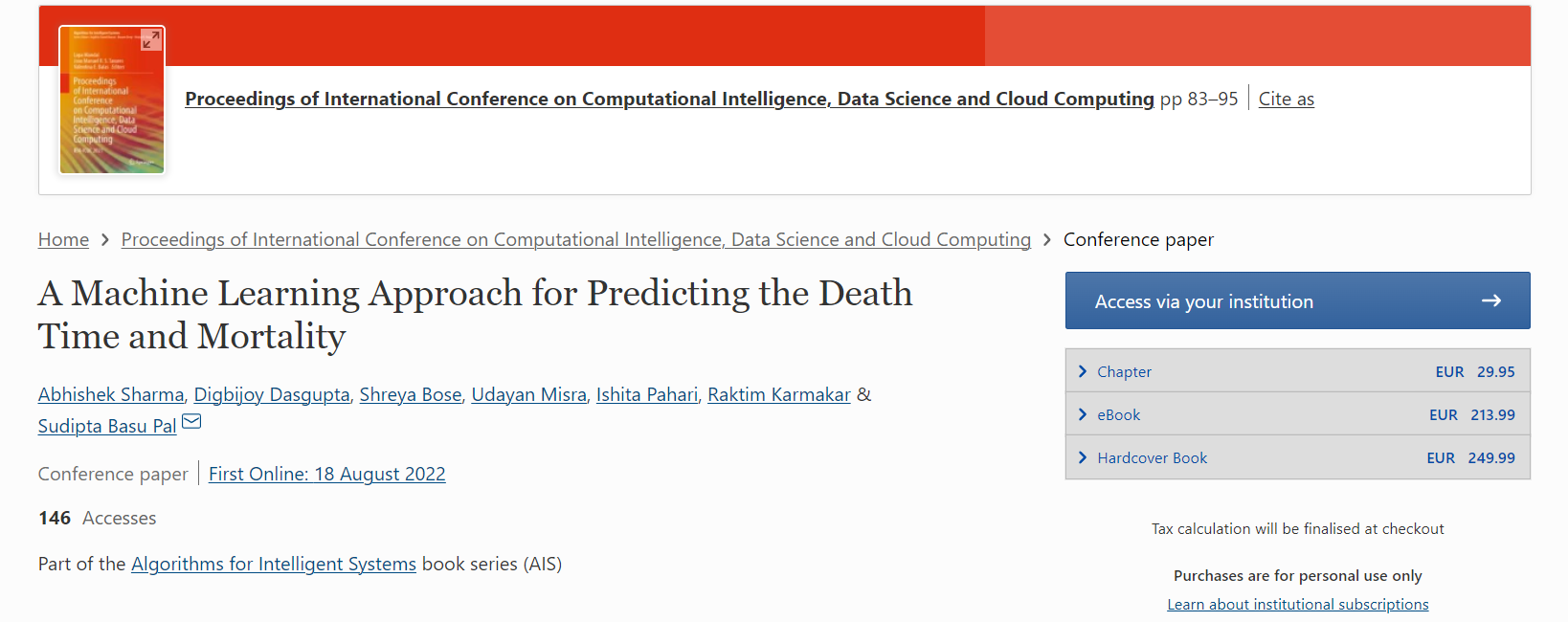
Task: View Digbijoy Dasgupta's author page
Action: (x=272, y=394)
